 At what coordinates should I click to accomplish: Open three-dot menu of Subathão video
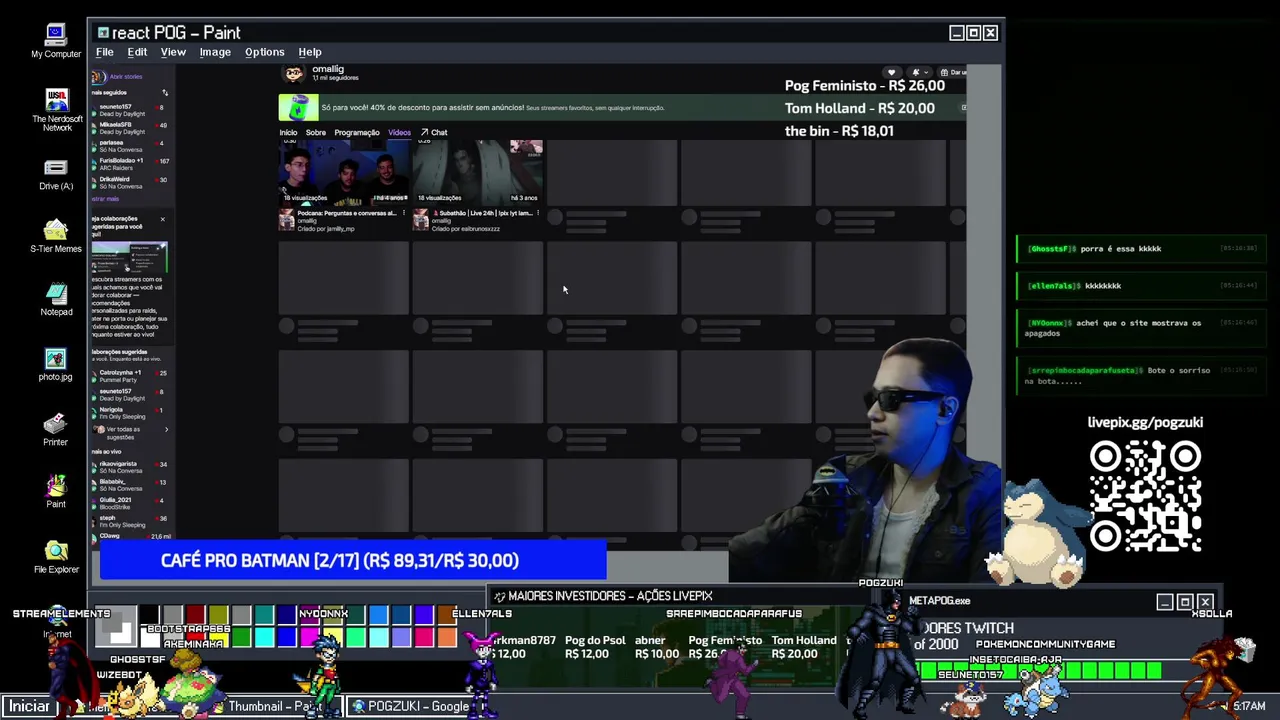(537, 213)
